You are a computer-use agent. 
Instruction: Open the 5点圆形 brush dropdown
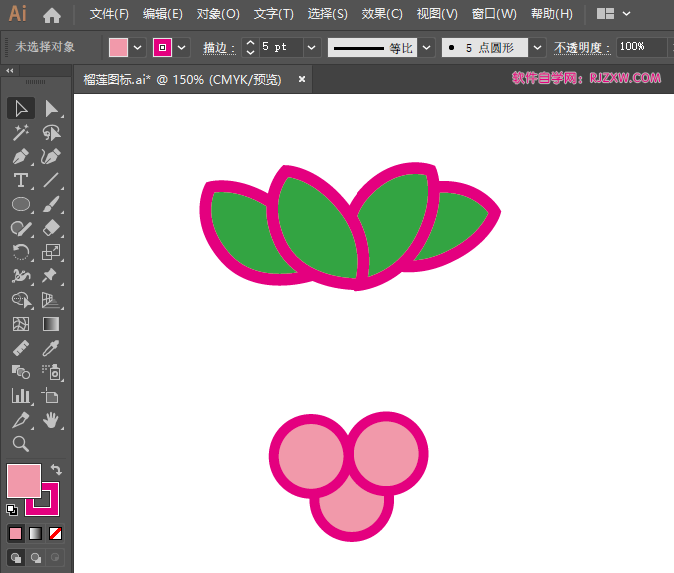click(538, 47)
